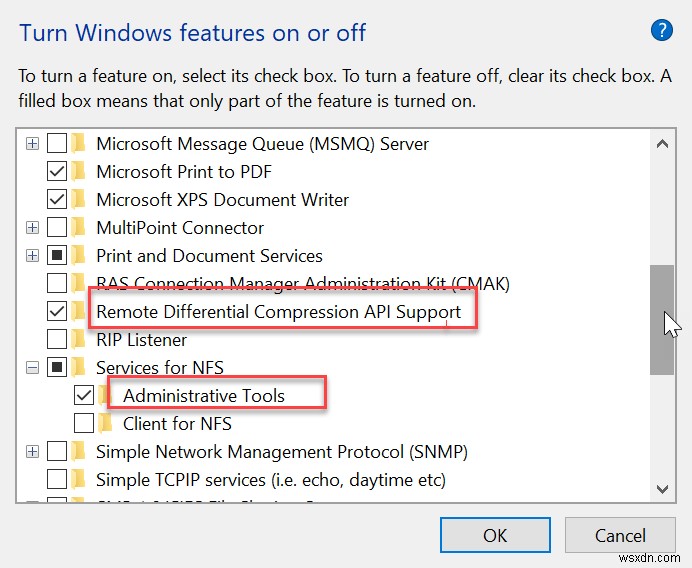Click the folder icon beside Client for NFS
692x568 pixels.
point(105,423)
